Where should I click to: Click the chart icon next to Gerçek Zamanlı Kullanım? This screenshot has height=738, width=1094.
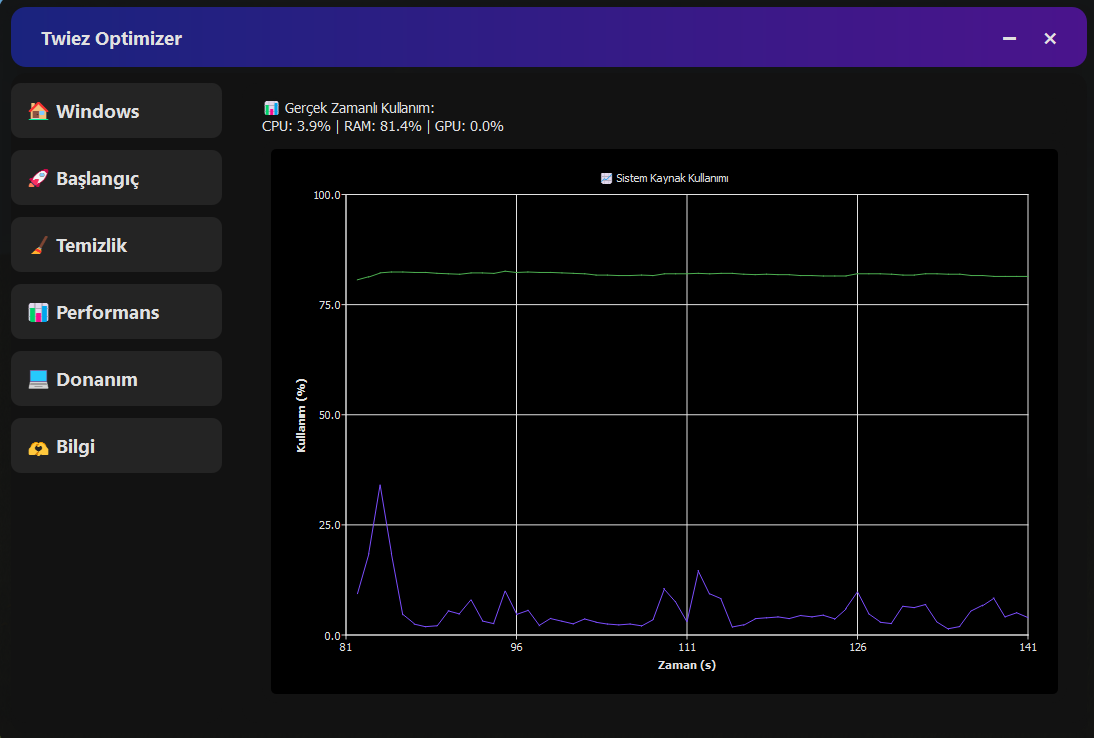[271, 108]
